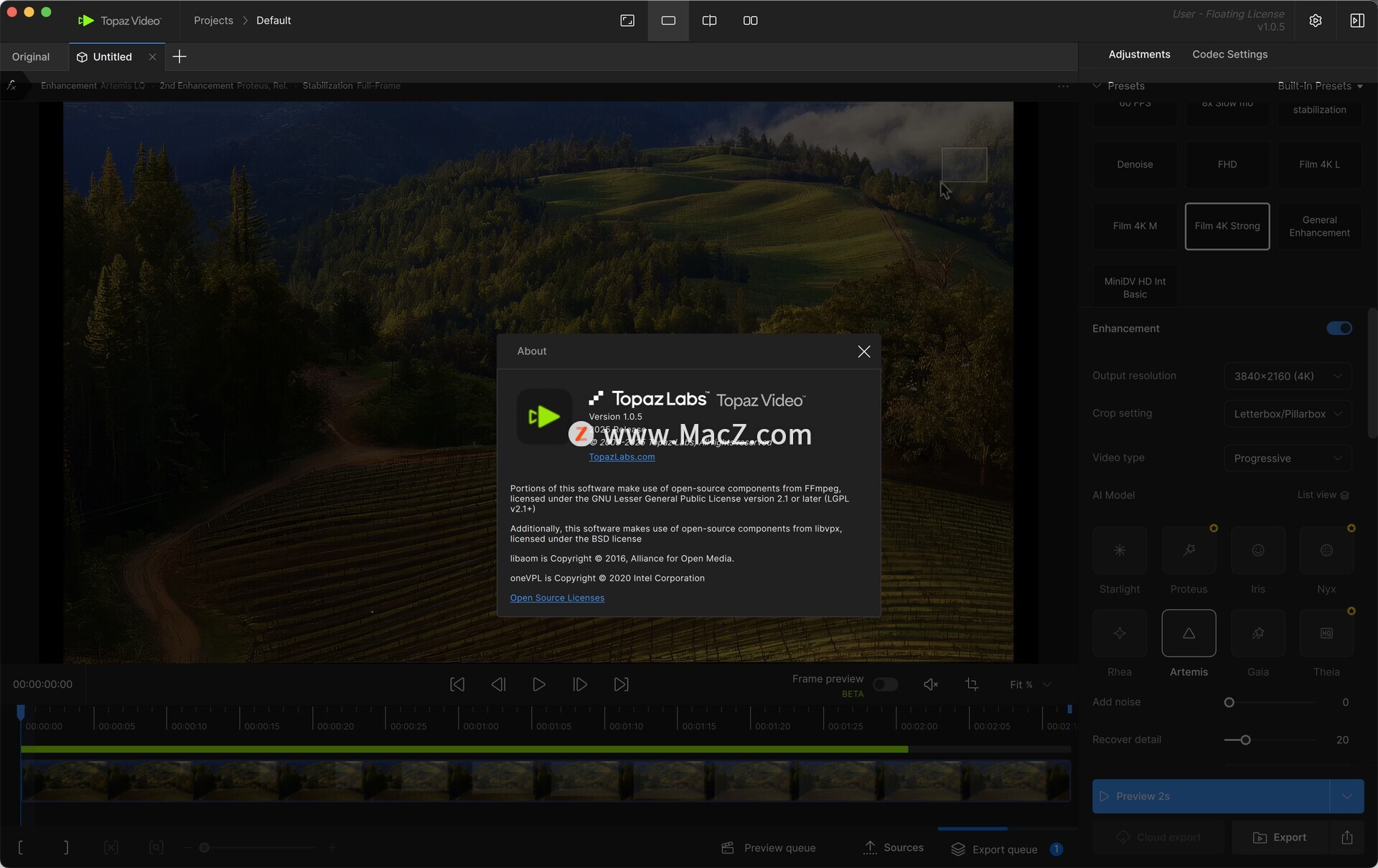Image resolution: width=1378 pixels, height=868 pixels.
Task: Open the Original tab
Action: point(31,57)
